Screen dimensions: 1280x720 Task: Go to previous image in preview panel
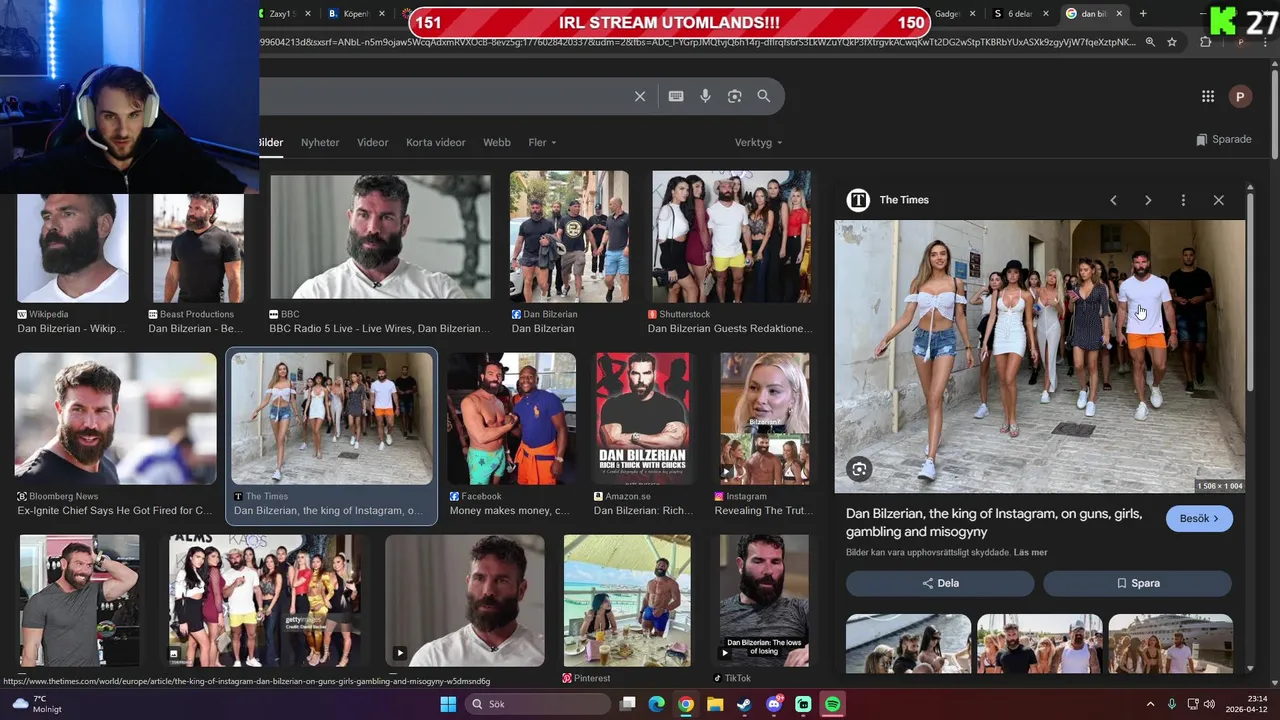(1113, 200)
